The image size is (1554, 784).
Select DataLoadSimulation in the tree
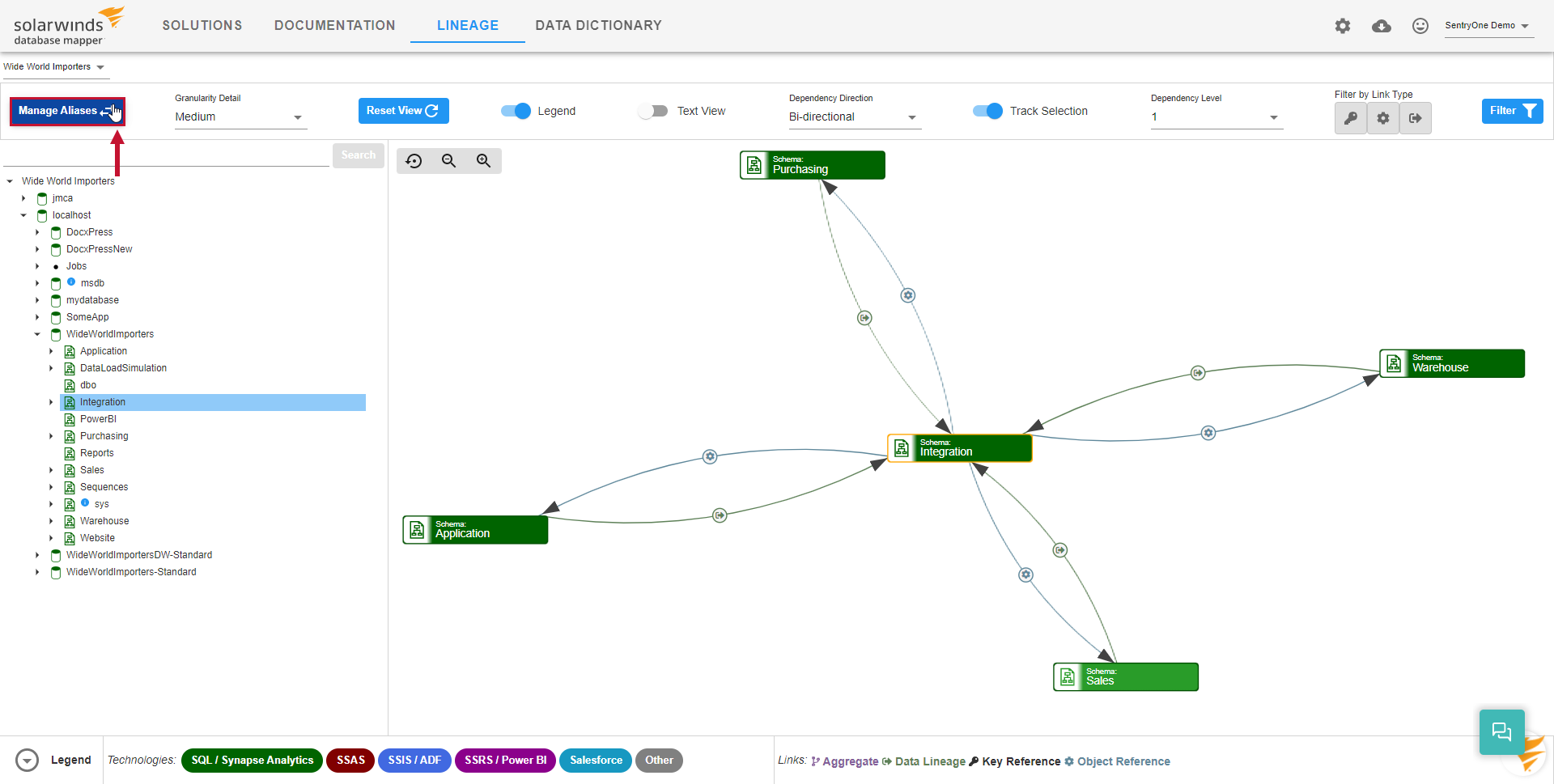pos(123,368)
